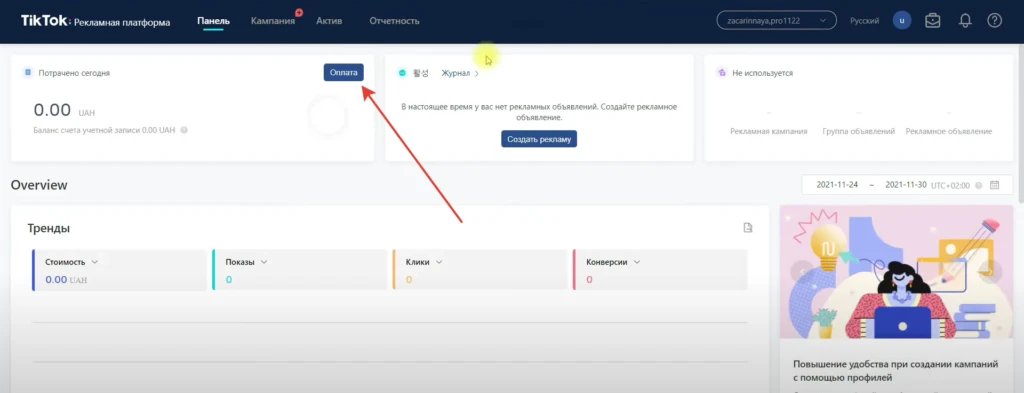Open the Актив menu tab
Image resolution: width=1024 pixels, height=393 pixels.
click(329, 21)
